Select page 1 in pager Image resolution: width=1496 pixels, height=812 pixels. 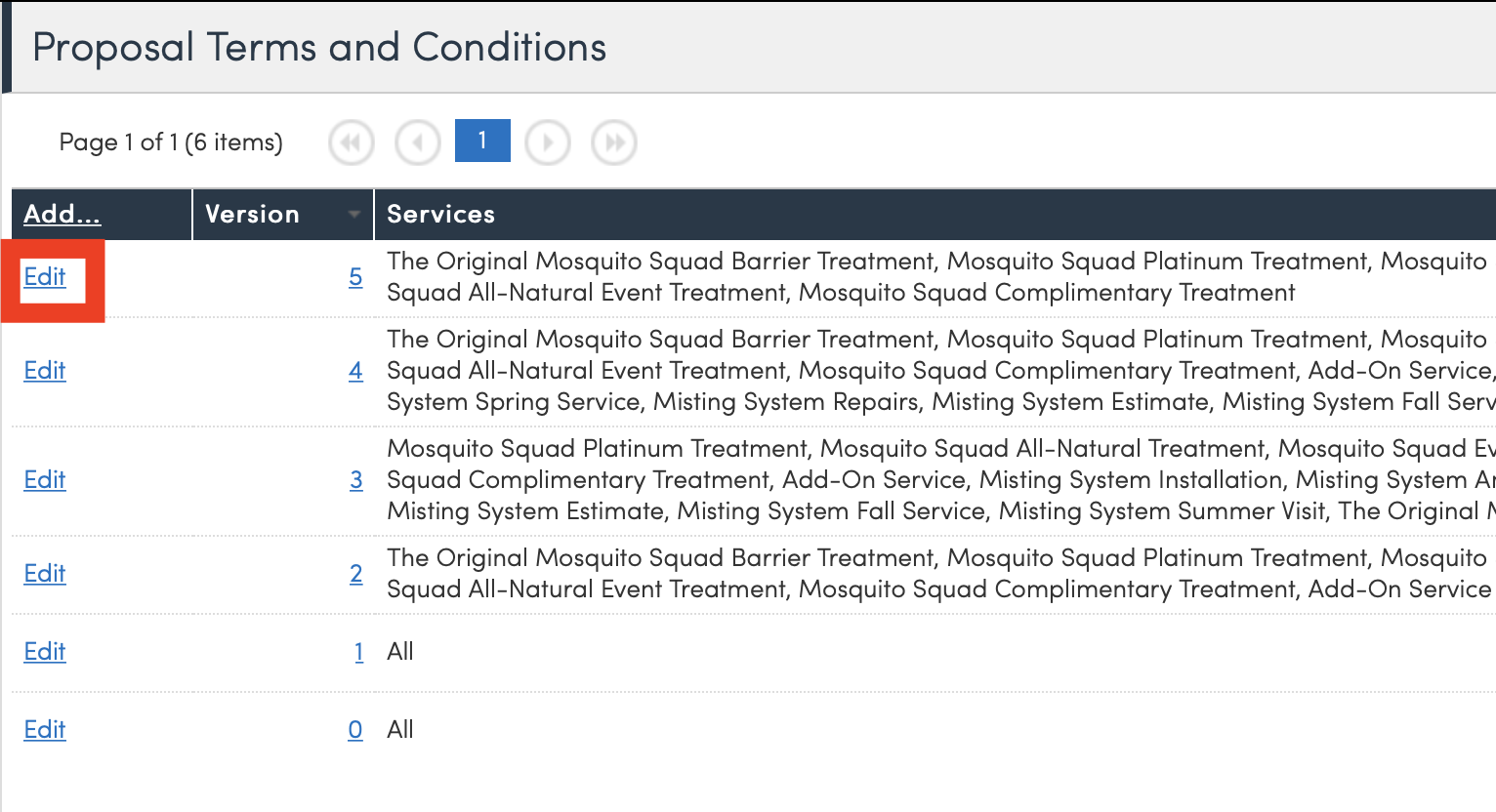point(482,142)
